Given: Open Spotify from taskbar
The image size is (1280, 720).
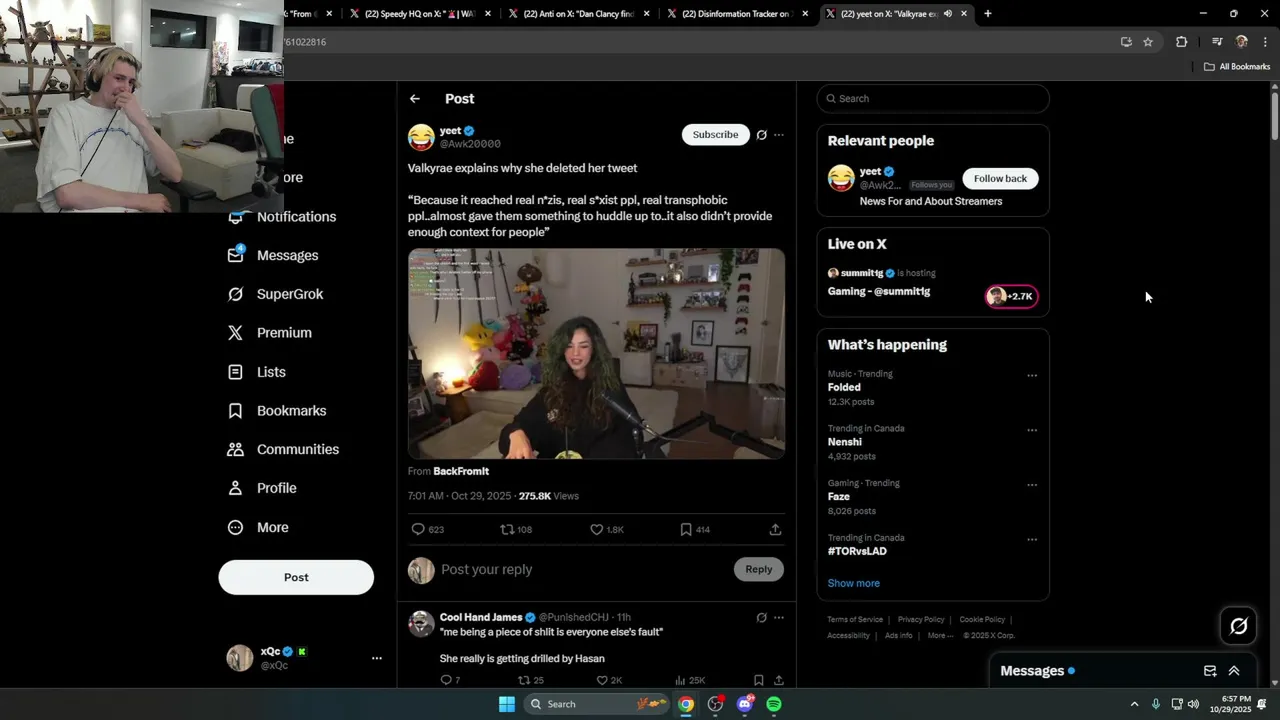Looking at the screenshot, I should (x=774, y=704).
